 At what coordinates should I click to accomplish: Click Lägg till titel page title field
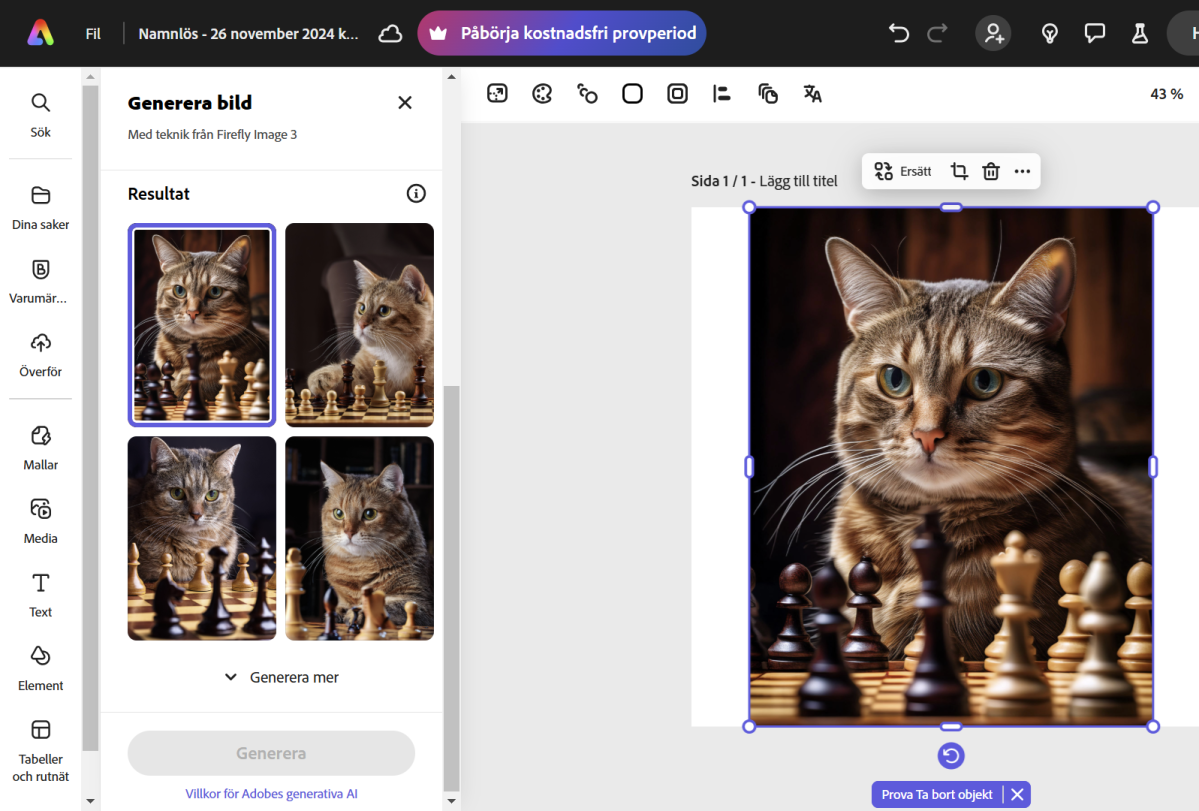coord(798,181)
